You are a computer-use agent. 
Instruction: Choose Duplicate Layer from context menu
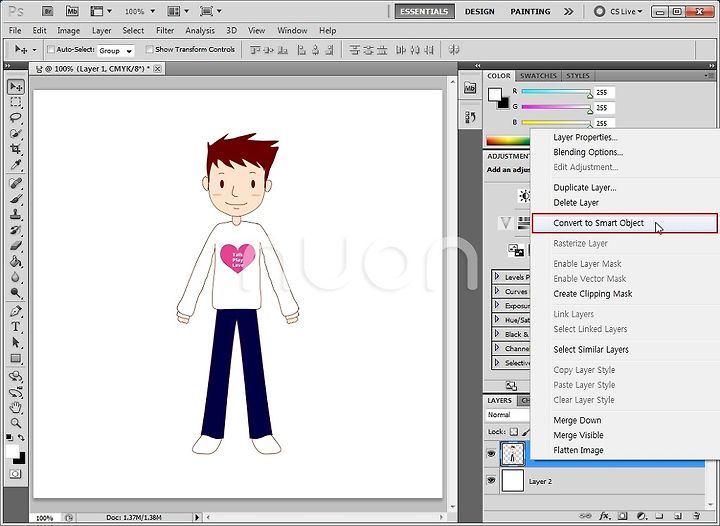tap(585, 187)
